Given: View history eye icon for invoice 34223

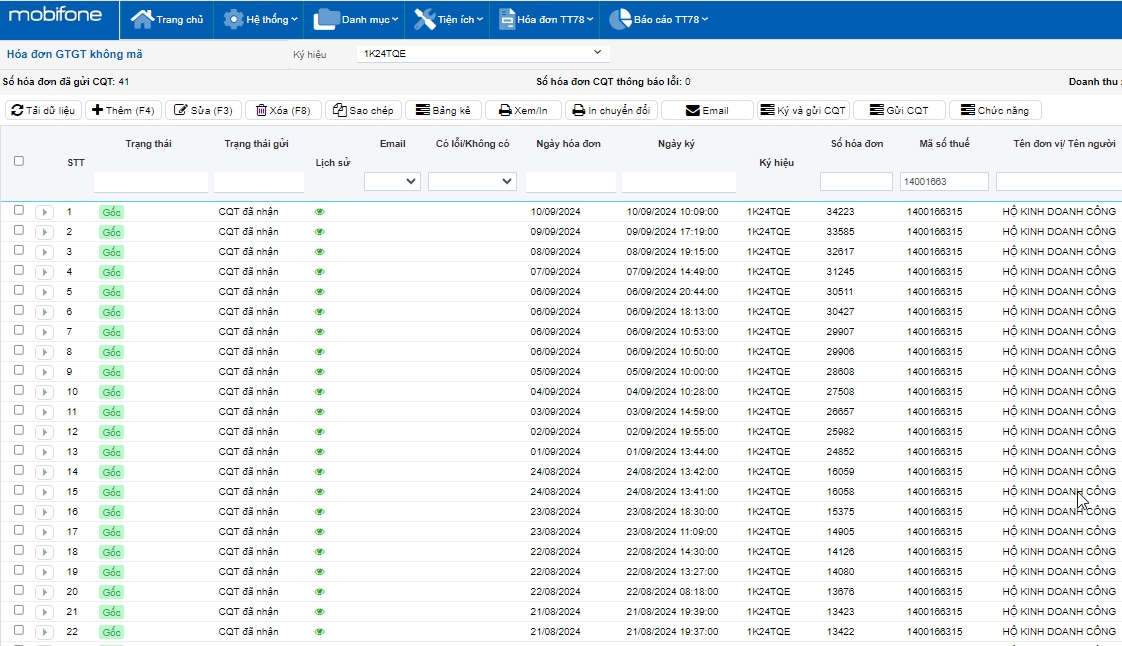Looking at the screenshot, I should coord(320,212).
